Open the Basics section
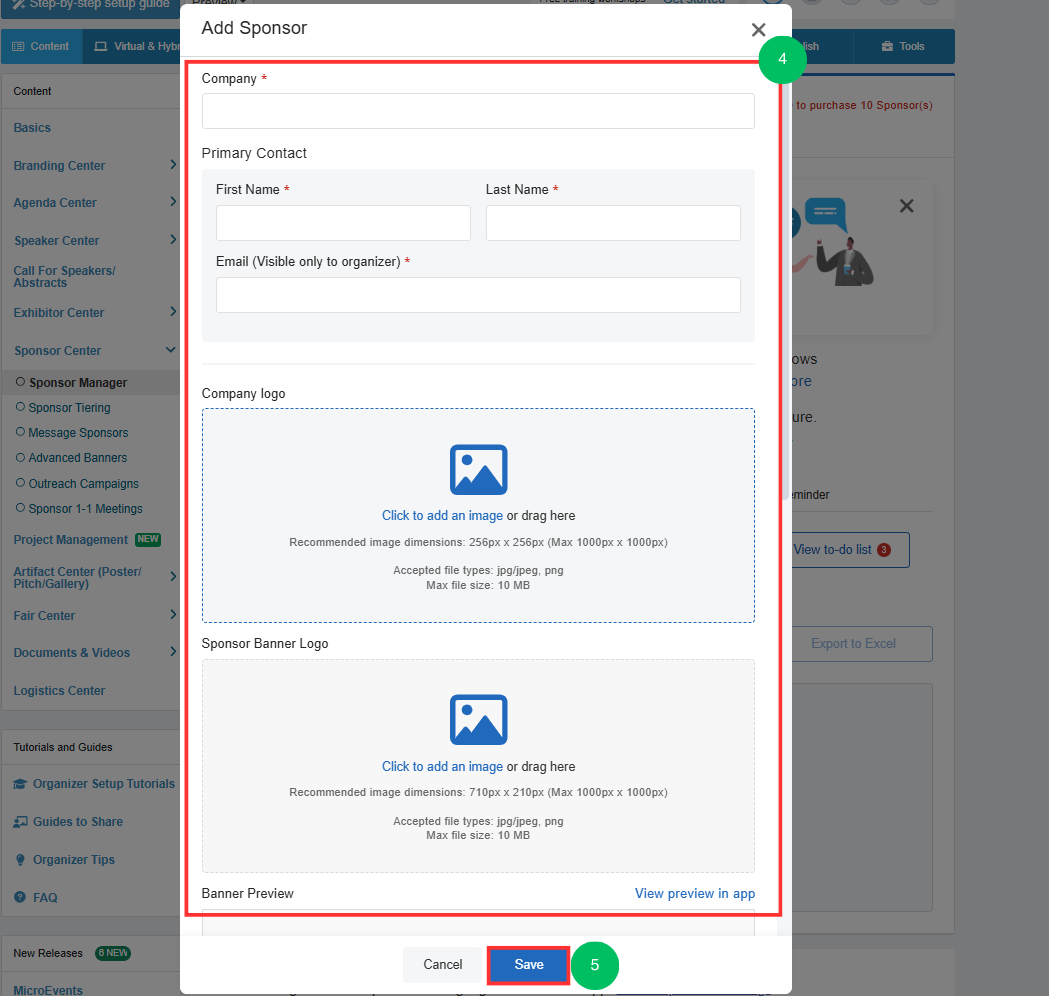This screenshot has height=996, width=1049. [x=32, y=128]
